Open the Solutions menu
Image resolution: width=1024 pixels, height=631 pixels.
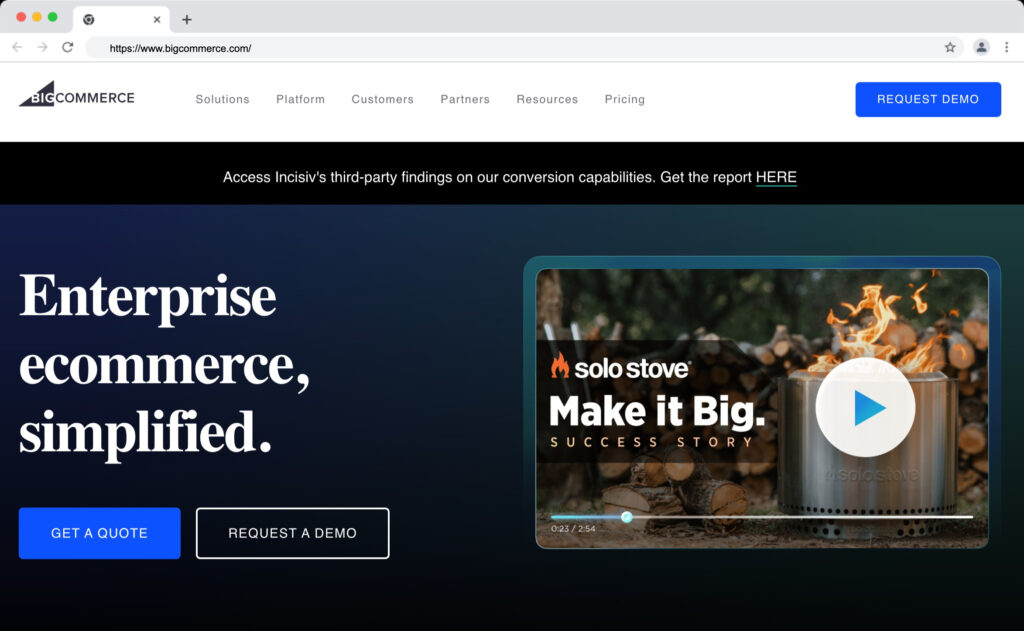pyautogui.click(x=223, y=99)
